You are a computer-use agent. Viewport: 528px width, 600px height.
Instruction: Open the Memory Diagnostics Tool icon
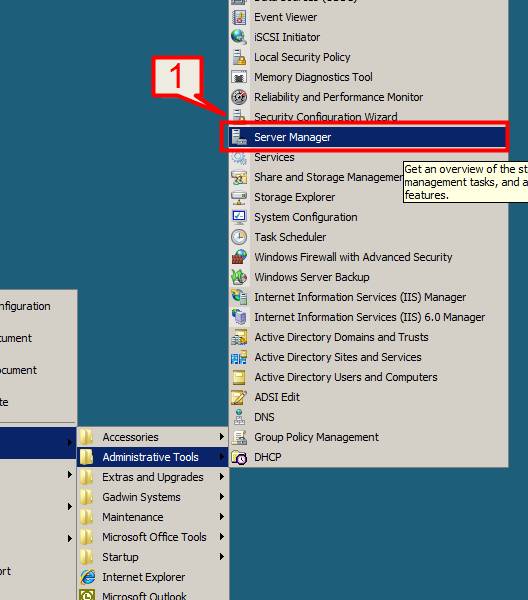239,77
